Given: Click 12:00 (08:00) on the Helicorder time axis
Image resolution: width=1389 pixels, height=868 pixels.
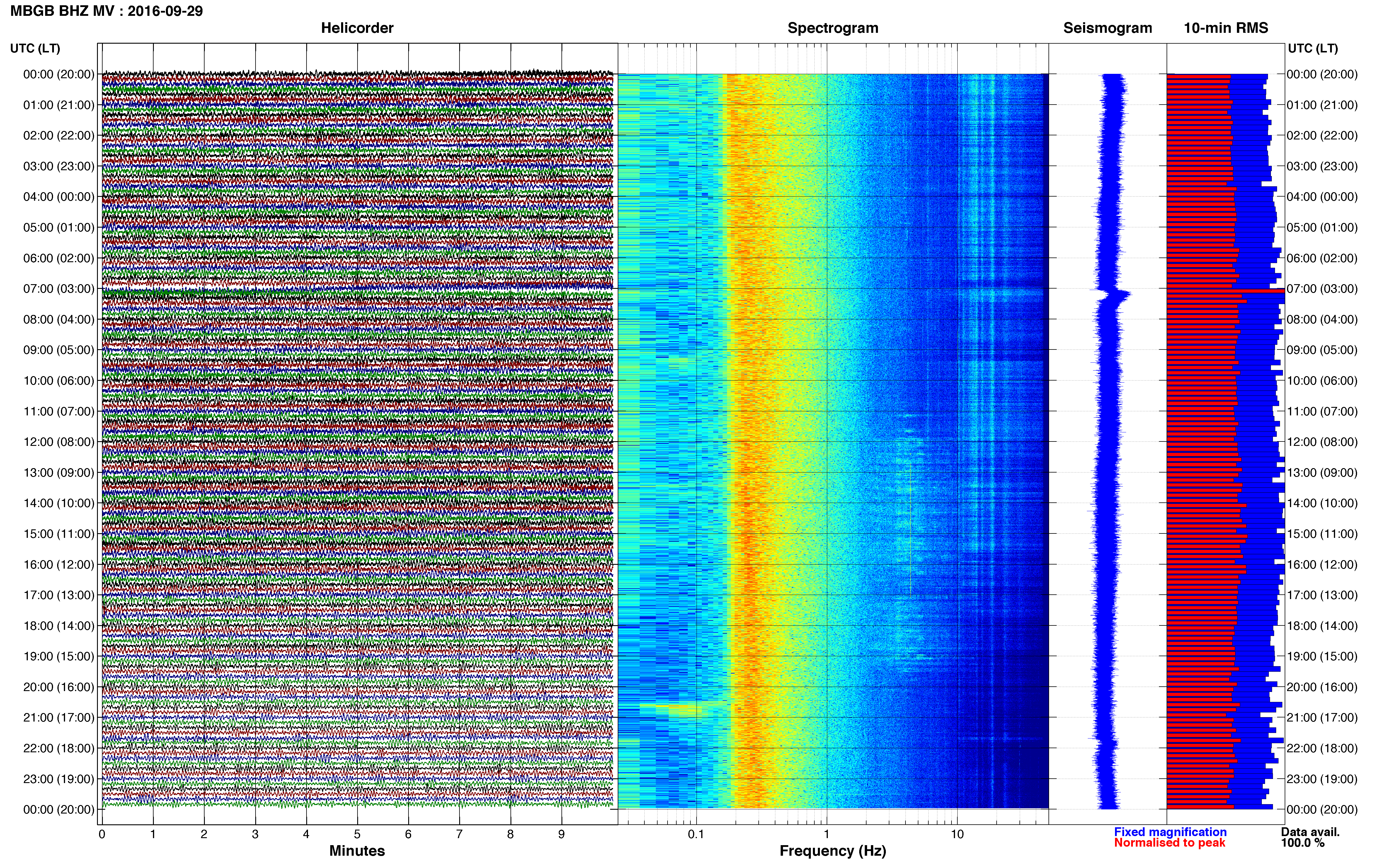Looking at the screenshot, I should [59, 442].
